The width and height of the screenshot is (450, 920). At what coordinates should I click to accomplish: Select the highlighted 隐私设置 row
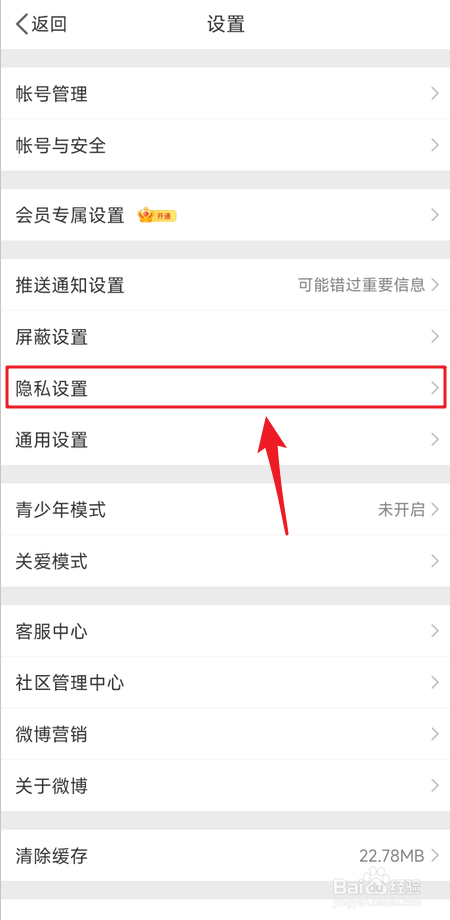pyautogui.click(x=226, y=387)
